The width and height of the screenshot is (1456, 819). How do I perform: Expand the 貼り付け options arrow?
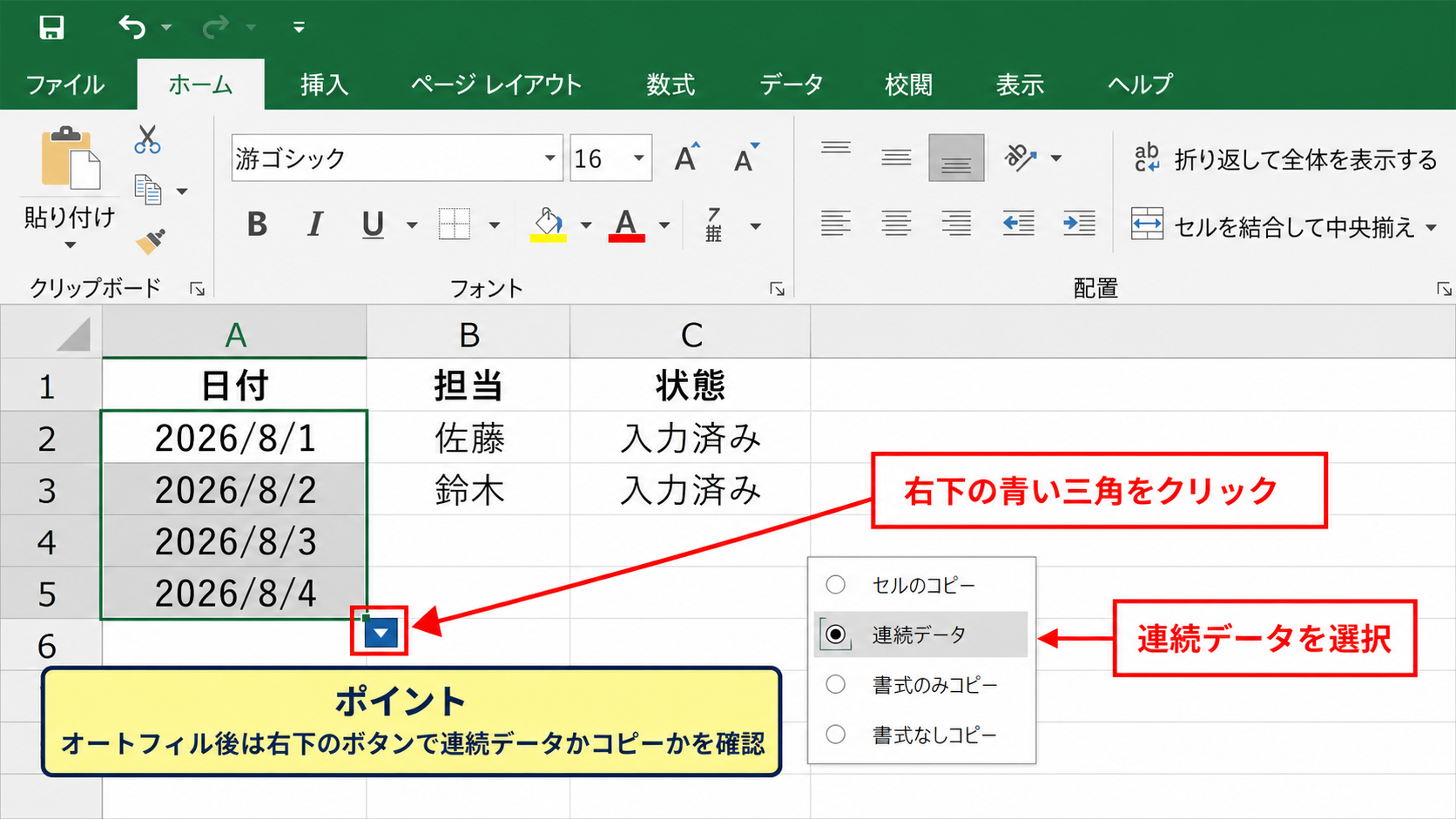tap(70, 245)
